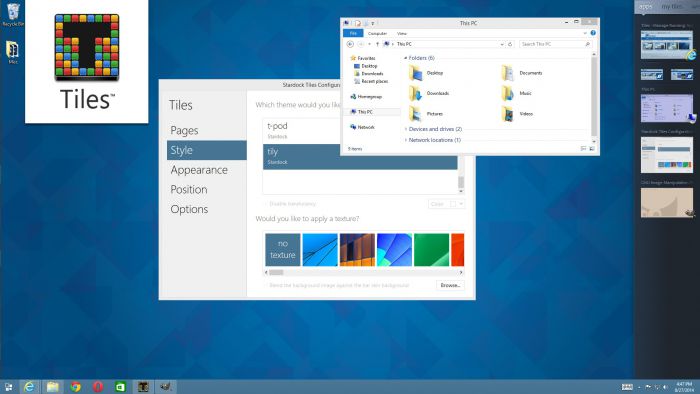Open Stardock Tiles Configuration thumbnail in sidebar

(667, 155)
